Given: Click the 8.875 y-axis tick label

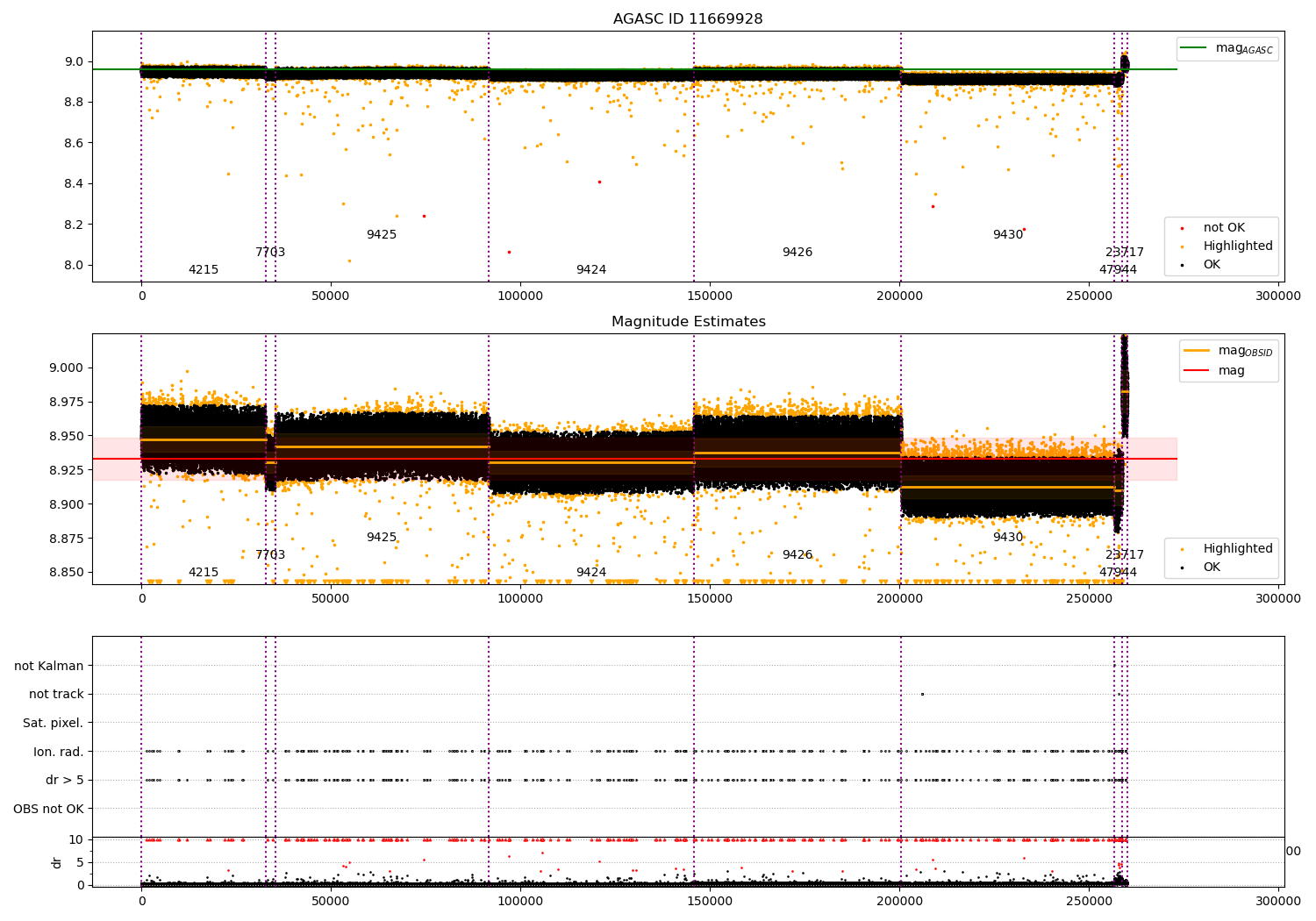Looking at the screenshot, I should coord(66,539).
